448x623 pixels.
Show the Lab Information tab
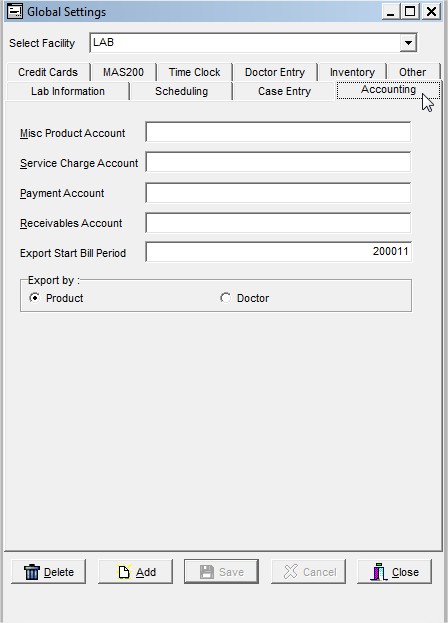coord(68,91)
